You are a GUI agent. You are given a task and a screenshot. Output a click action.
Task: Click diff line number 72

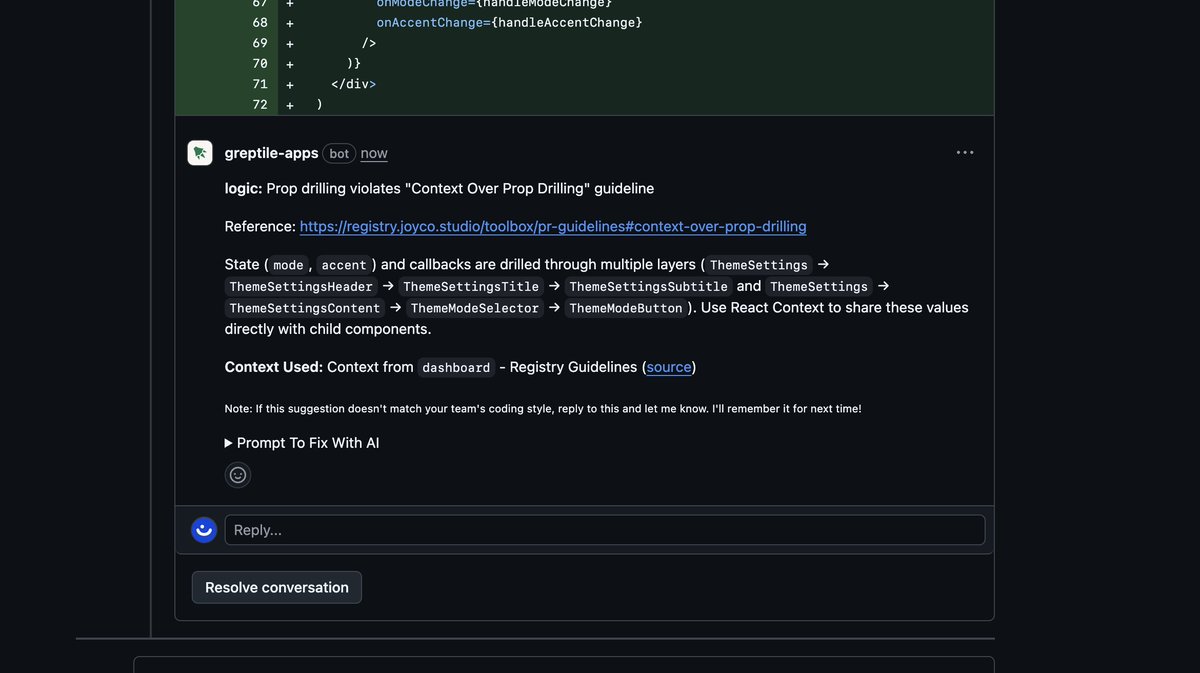pyautogui.click(x=260, y=104)
